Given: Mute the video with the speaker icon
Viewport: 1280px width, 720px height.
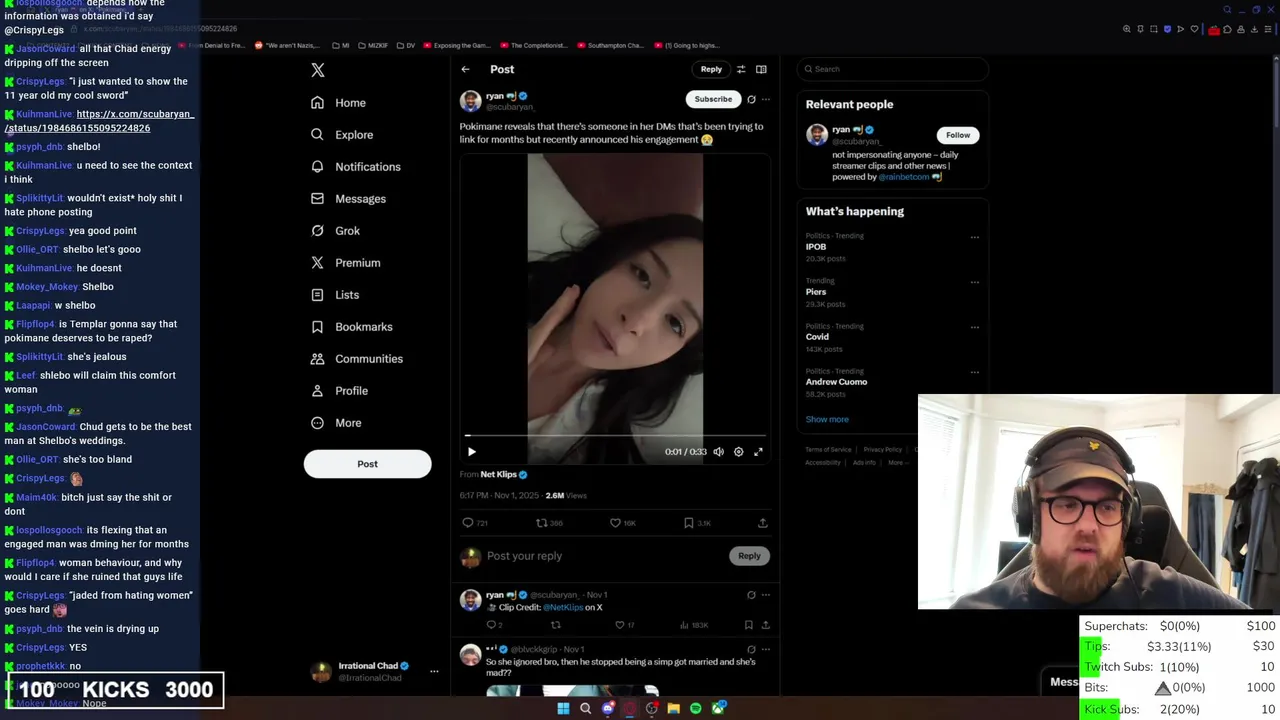Looking at the screenshot, I should (x=718, y=452).
